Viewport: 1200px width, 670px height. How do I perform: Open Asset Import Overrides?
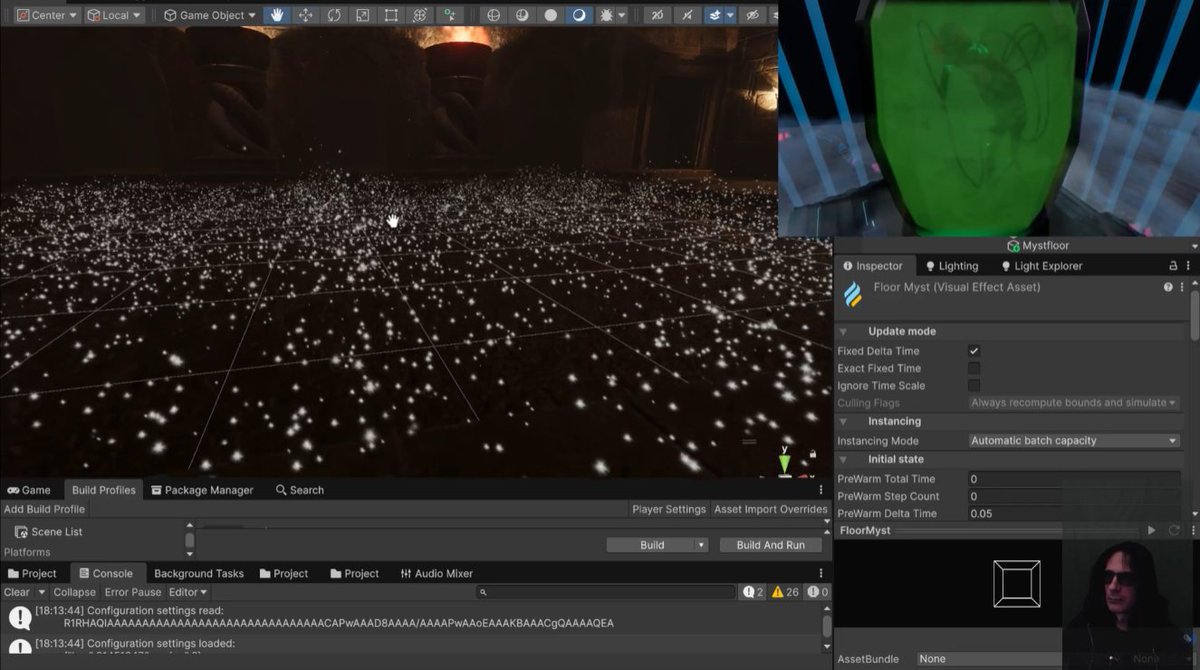[771, 509]
